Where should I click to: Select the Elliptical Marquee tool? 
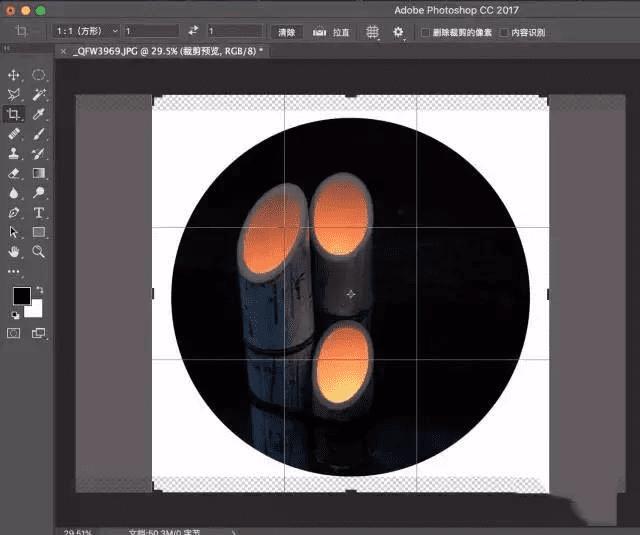point(39,75)
